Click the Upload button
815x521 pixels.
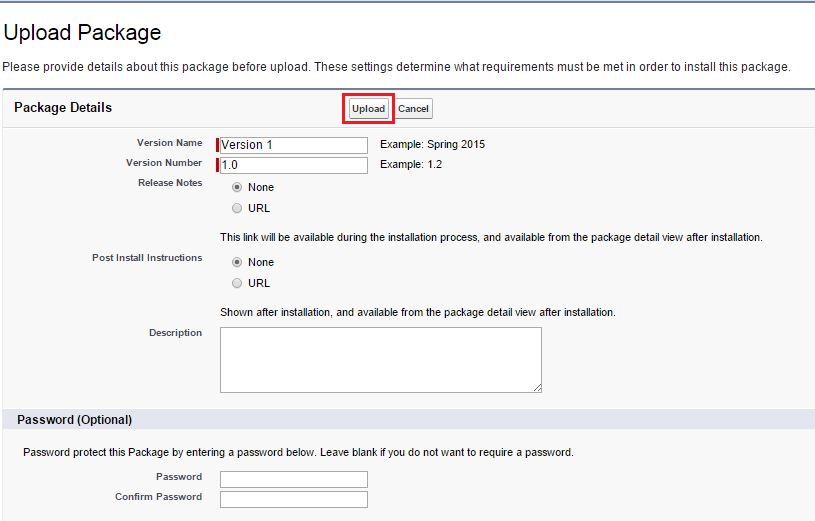(368, 109)
